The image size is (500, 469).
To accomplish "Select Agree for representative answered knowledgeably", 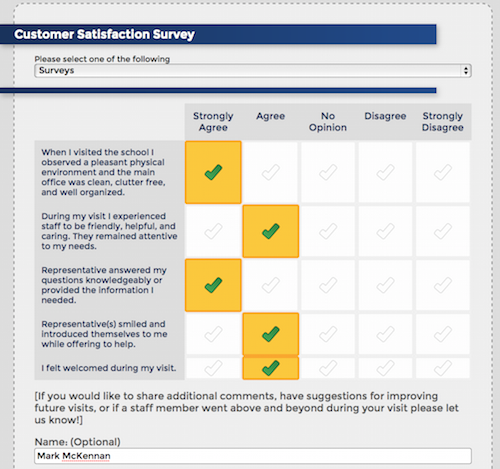I will click(270, 285).
